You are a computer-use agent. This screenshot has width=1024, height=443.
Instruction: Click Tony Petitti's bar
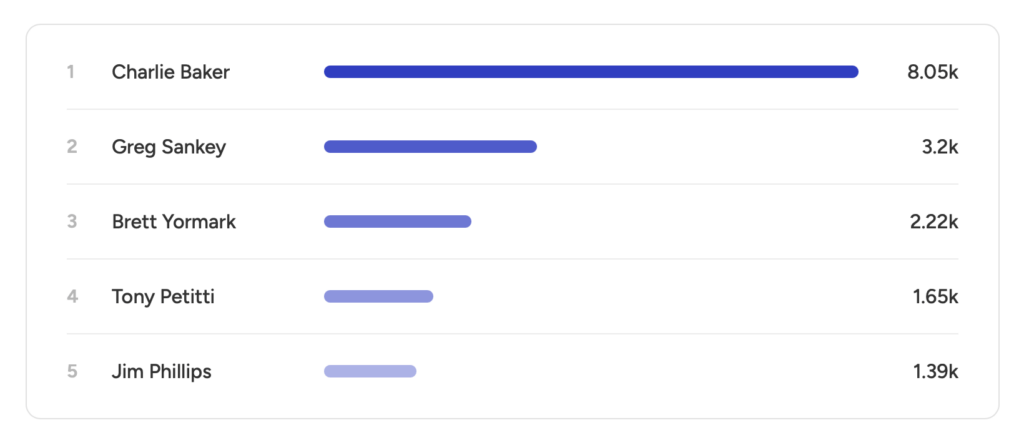(x=379, y=297)
